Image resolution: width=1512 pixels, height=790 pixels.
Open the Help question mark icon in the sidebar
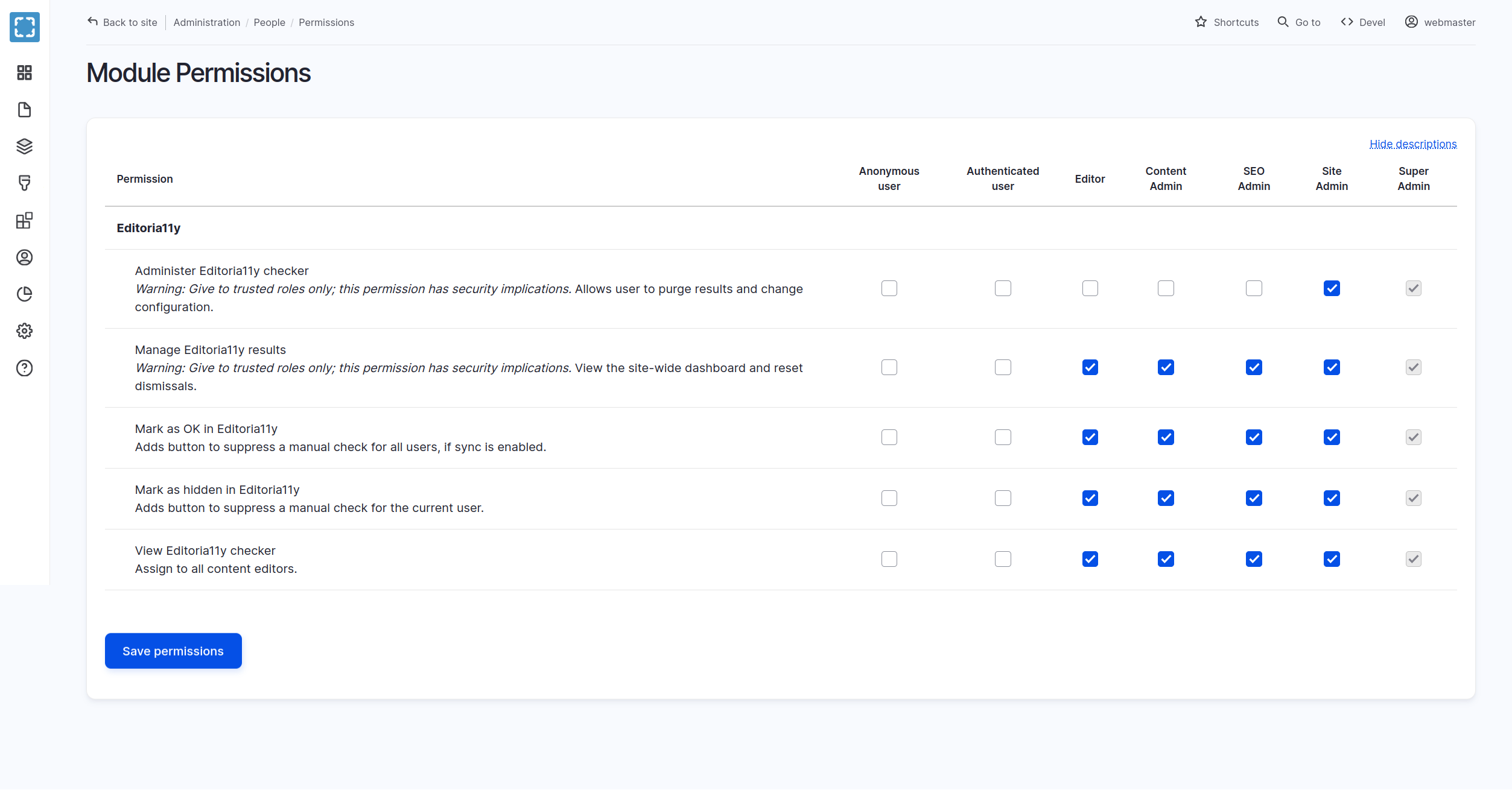tap(25, 368)
